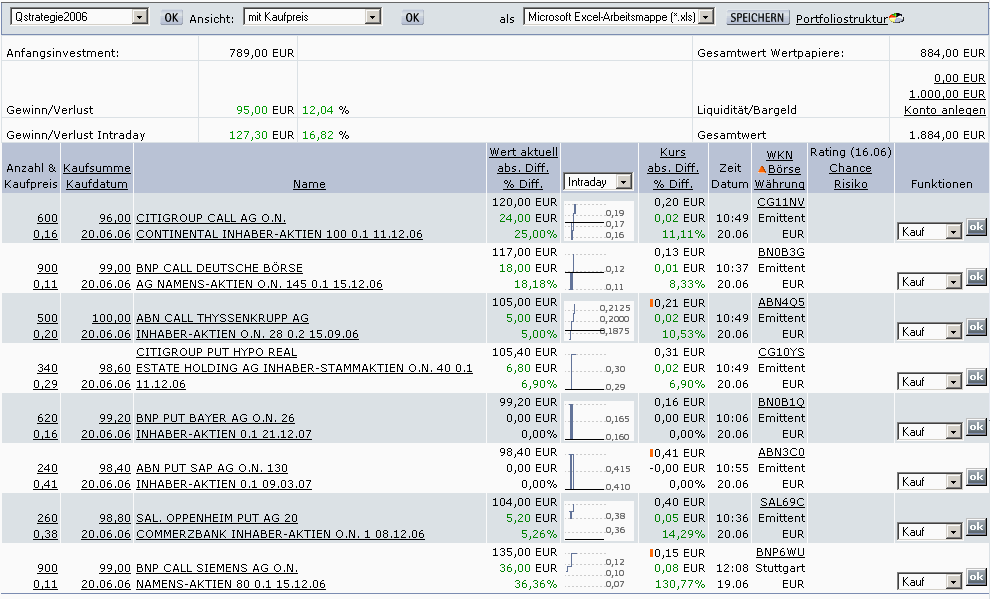Screen dimensions: 990x599
Task: Open the intraday chart for ABN Call ThyssenKrupp
Action: click(600, 318)
